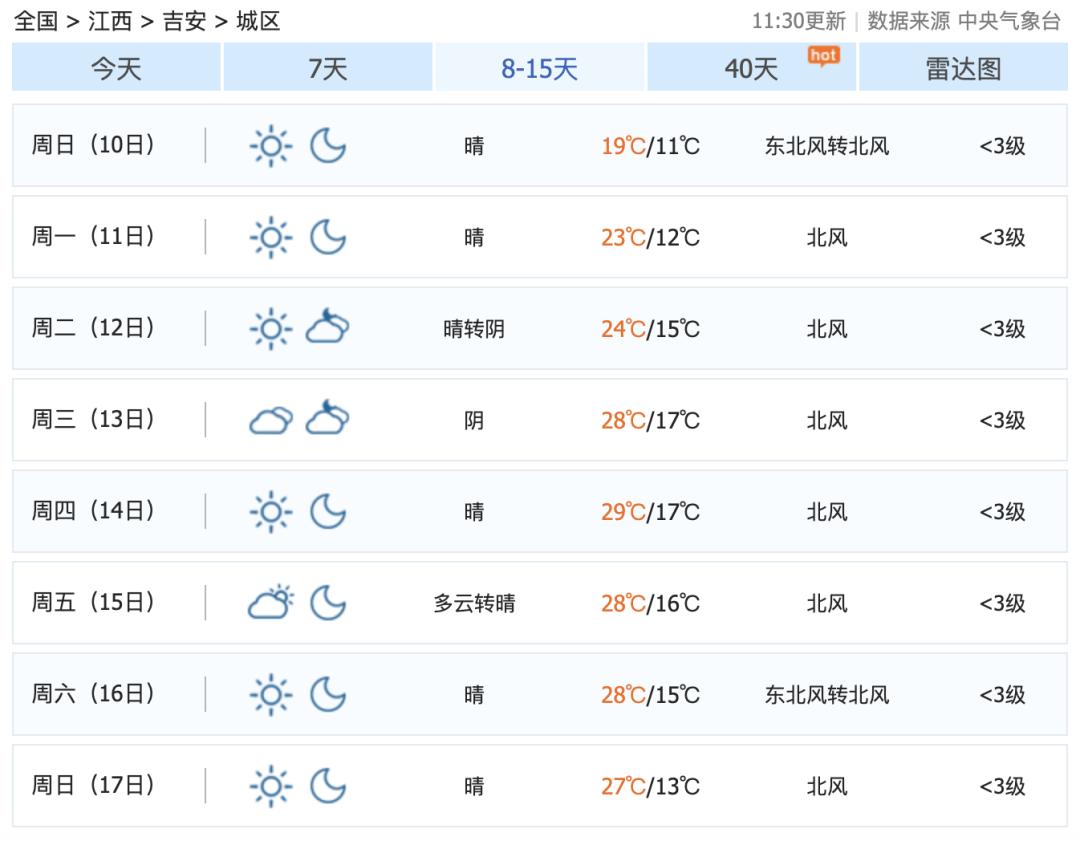
Task: Navigate to 吉安 in the breadcrumb
Action: [184, 21]
